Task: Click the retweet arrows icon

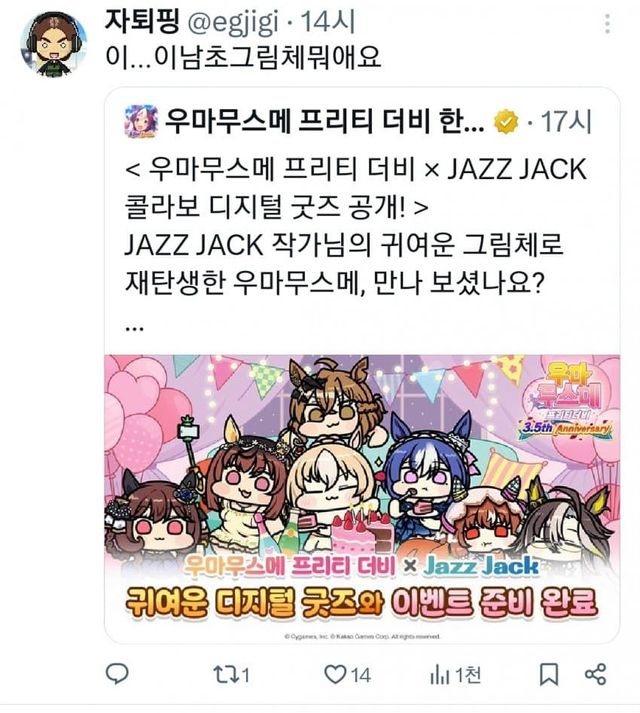Action: coord(225,675)
